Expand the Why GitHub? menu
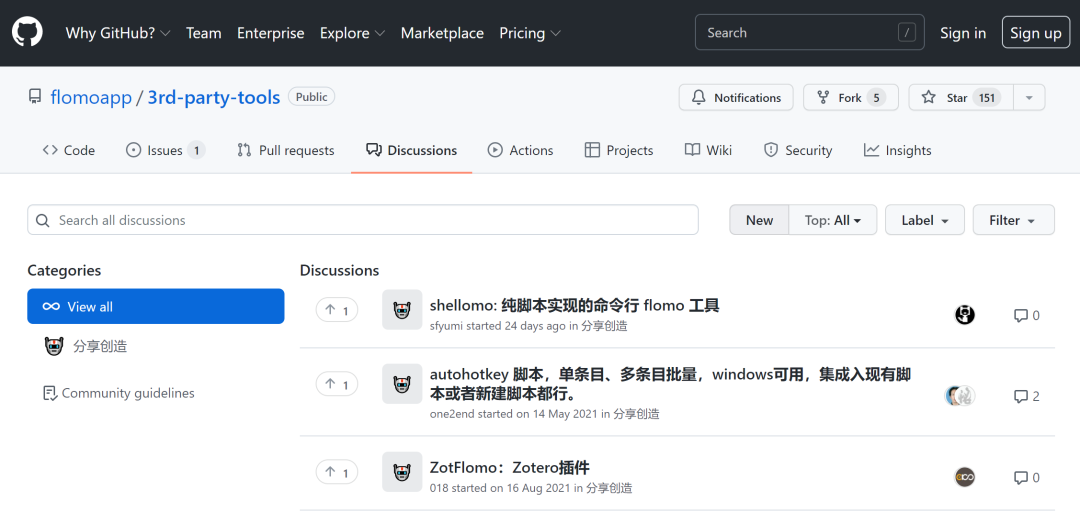 click(x=118, y=33)
